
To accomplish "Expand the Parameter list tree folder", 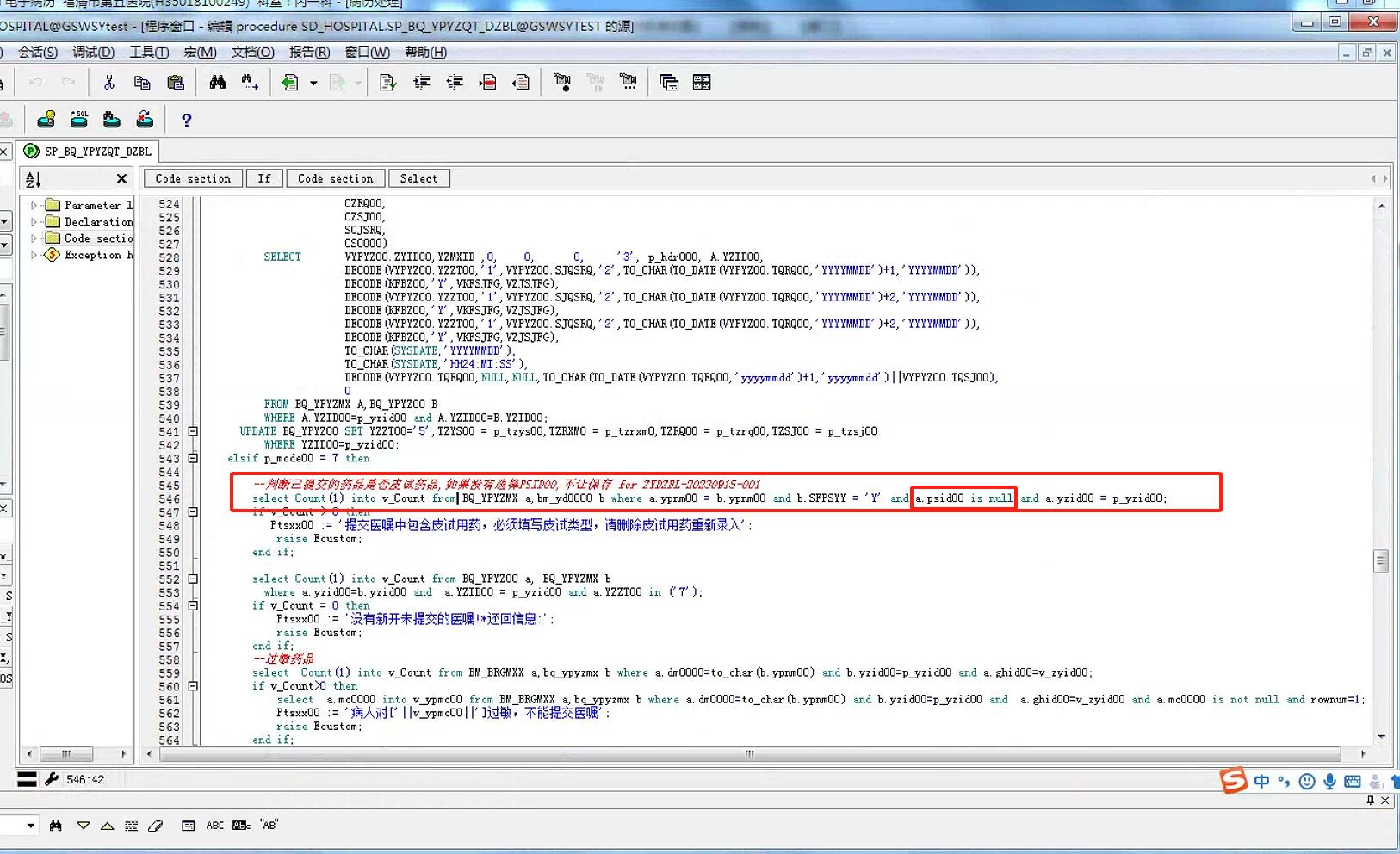I will tap(34, 206).
